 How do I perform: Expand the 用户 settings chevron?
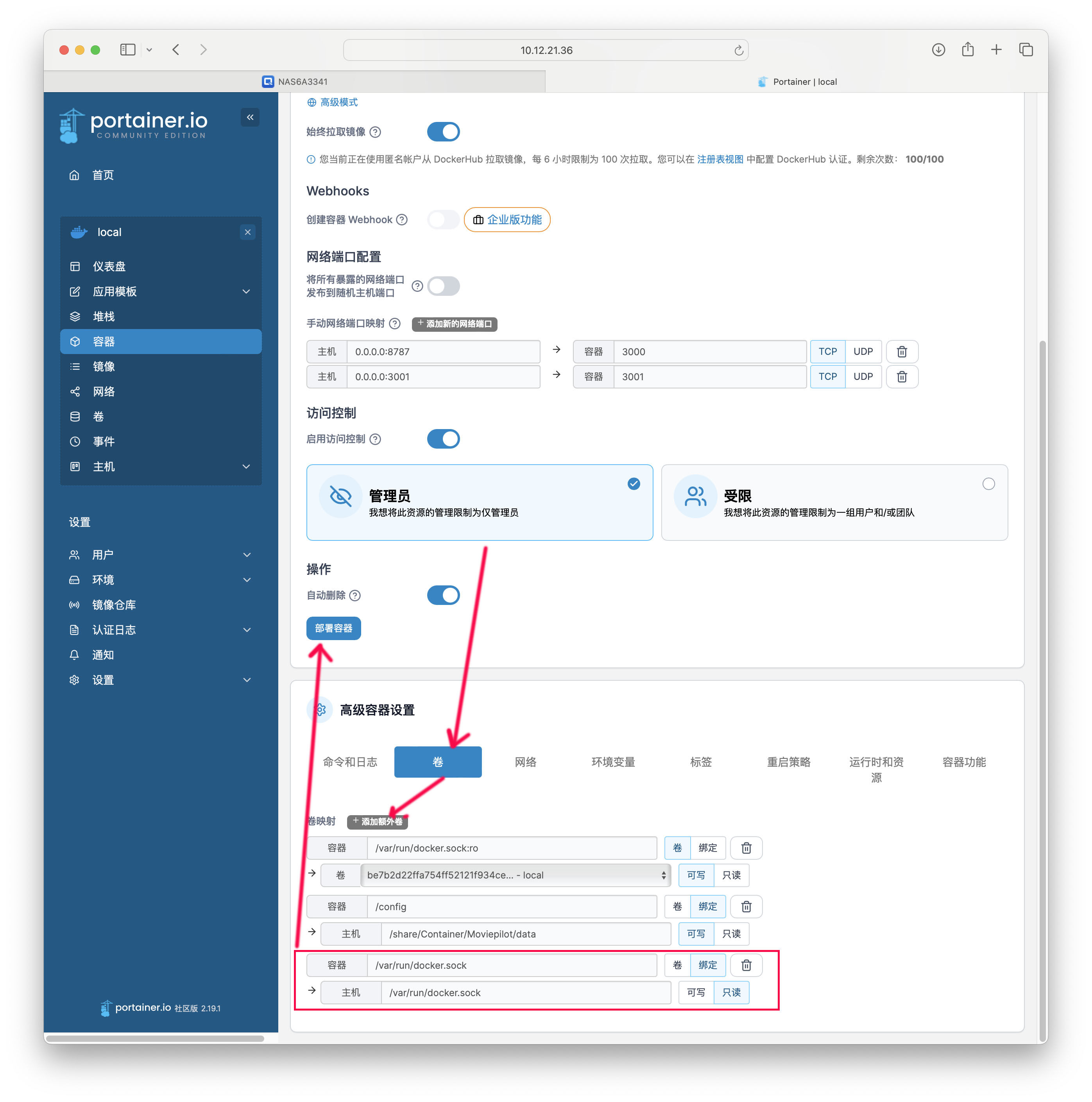[247, 555]
